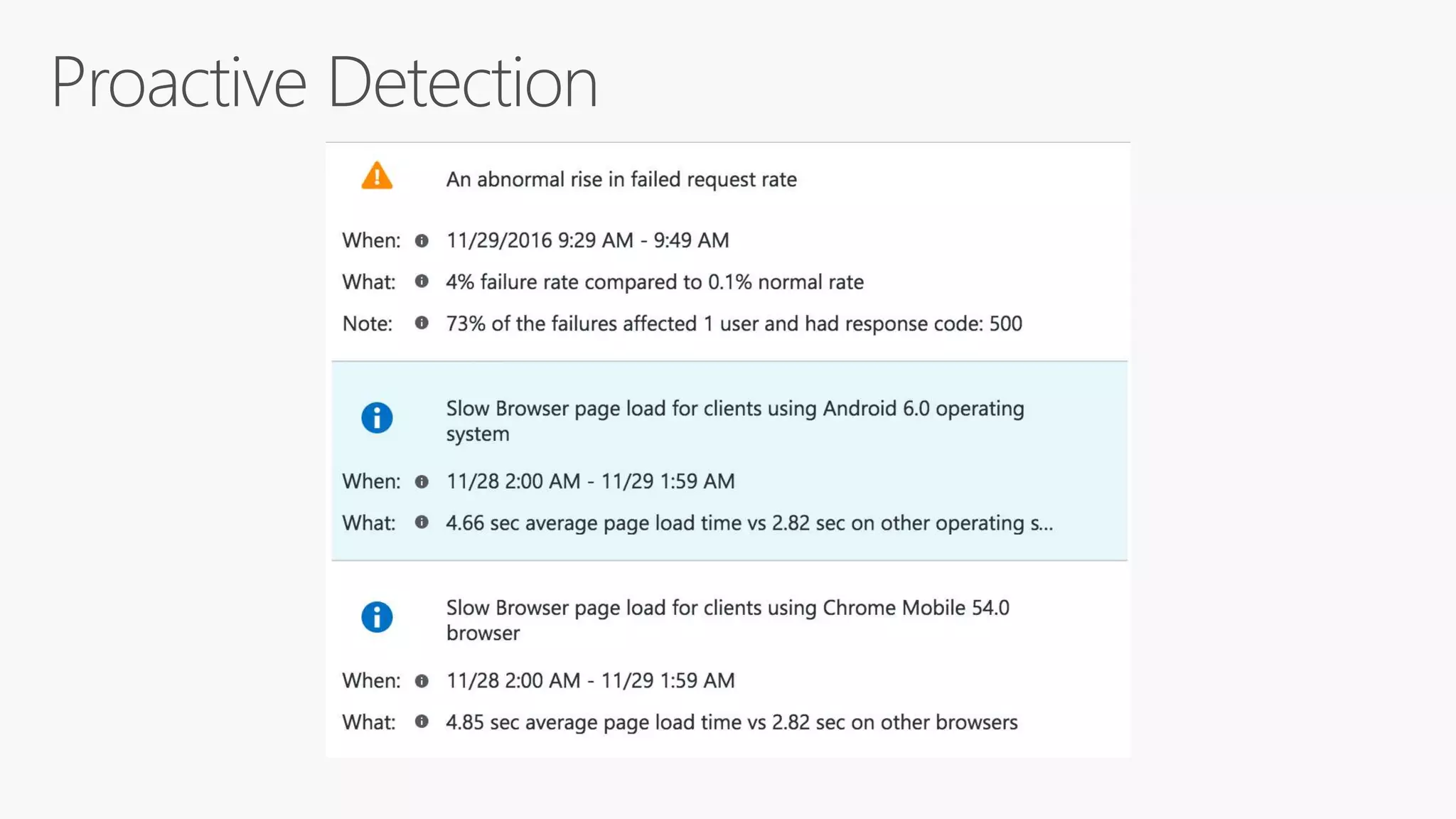Image resolution: width=1456 pixels, height=819 pixels.
Task: Click info icon beside 4% failure rate What
Action: click(422, 282)
